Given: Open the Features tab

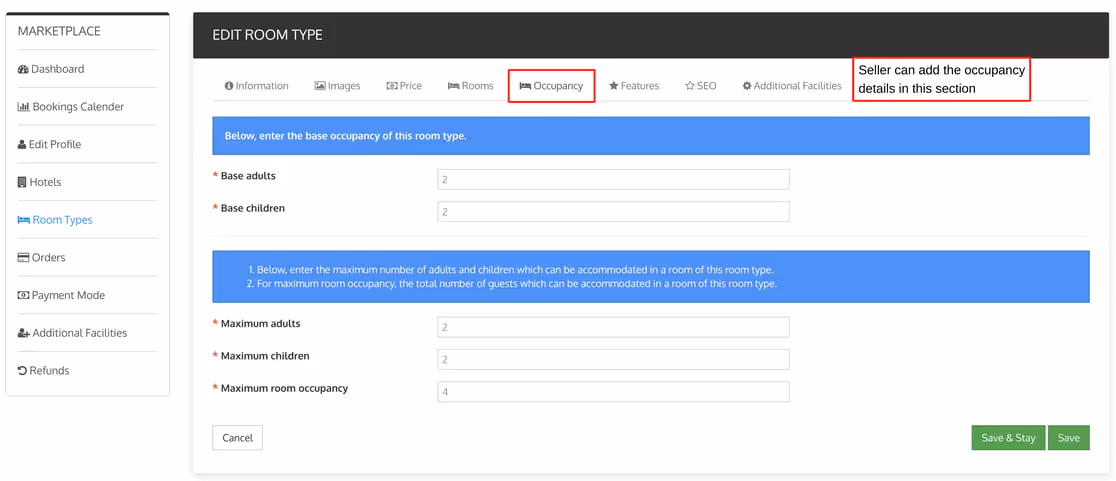Looking at the screenshot, I should click(634, 86).
